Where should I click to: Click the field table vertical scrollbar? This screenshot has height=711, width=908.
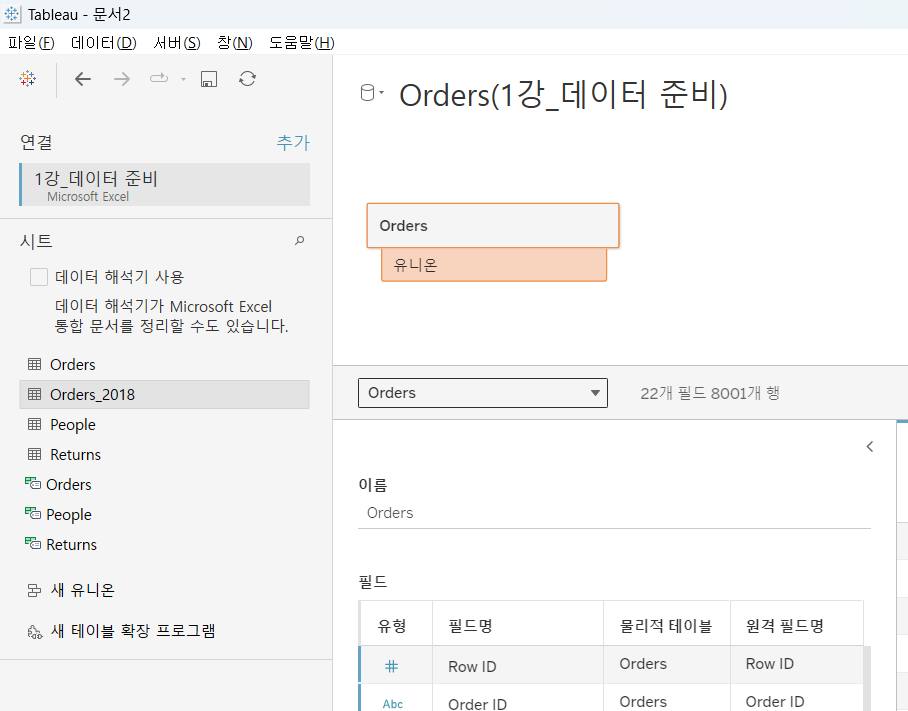867,679
